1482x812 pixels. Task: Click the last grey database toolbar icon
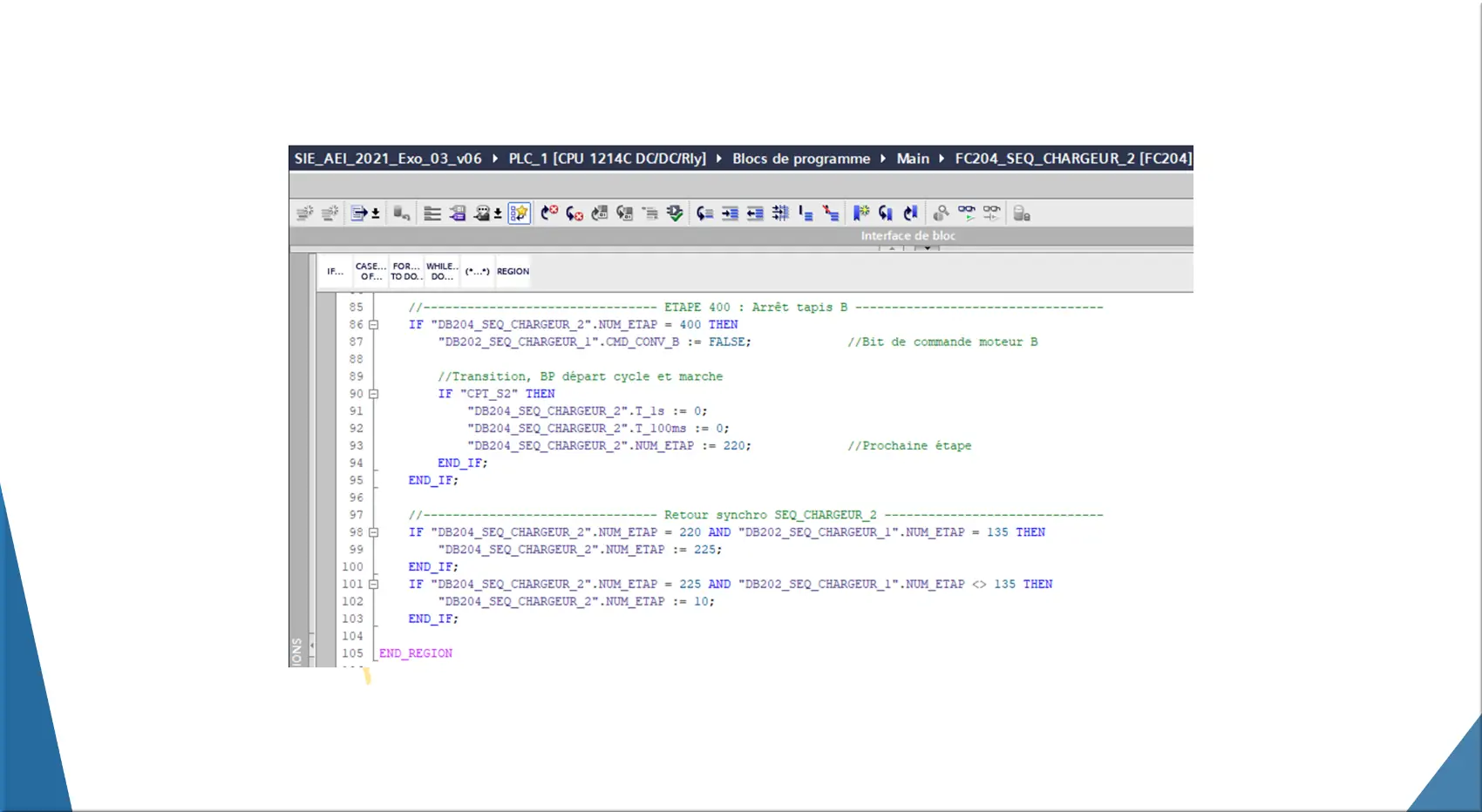pyautogui.click(x=1023, y=213)
